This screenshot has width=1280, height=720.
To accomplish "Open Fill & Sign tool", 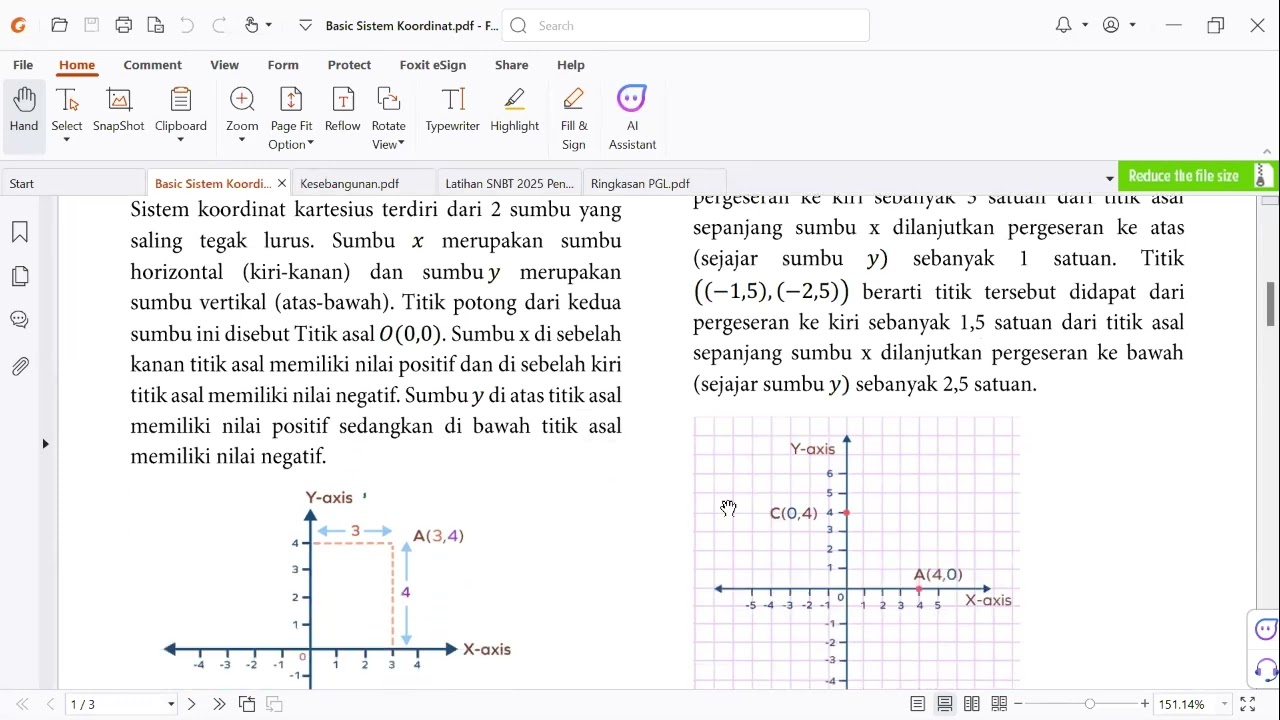I will coord(574,118).
